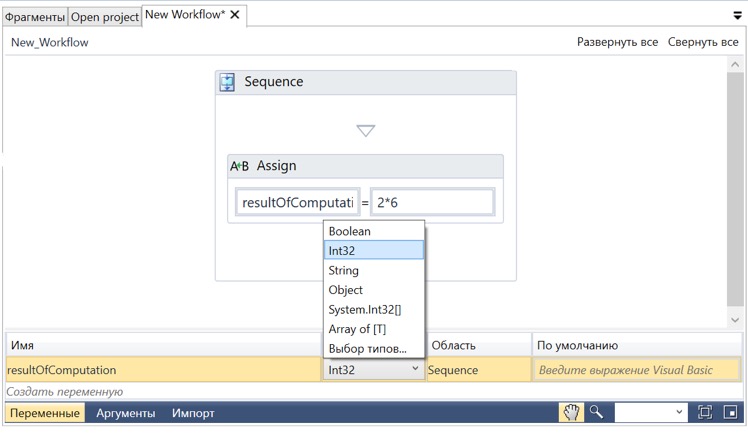Open the Аргументы panel tab
The width and height of the screenshot is (748, 435).
[x=125, y=413]
